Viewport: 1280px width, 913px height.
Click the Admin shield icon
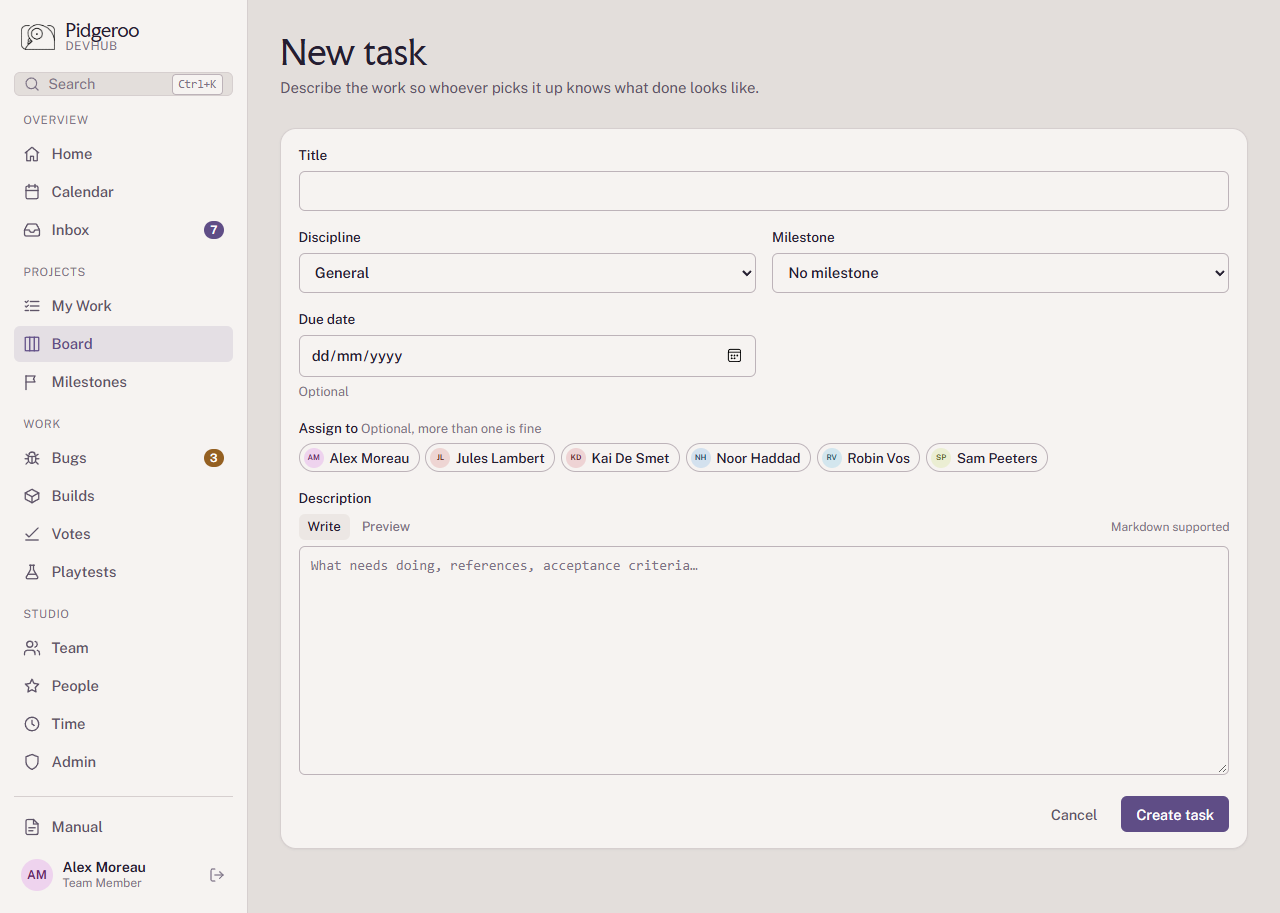click(x=32, y=762)
